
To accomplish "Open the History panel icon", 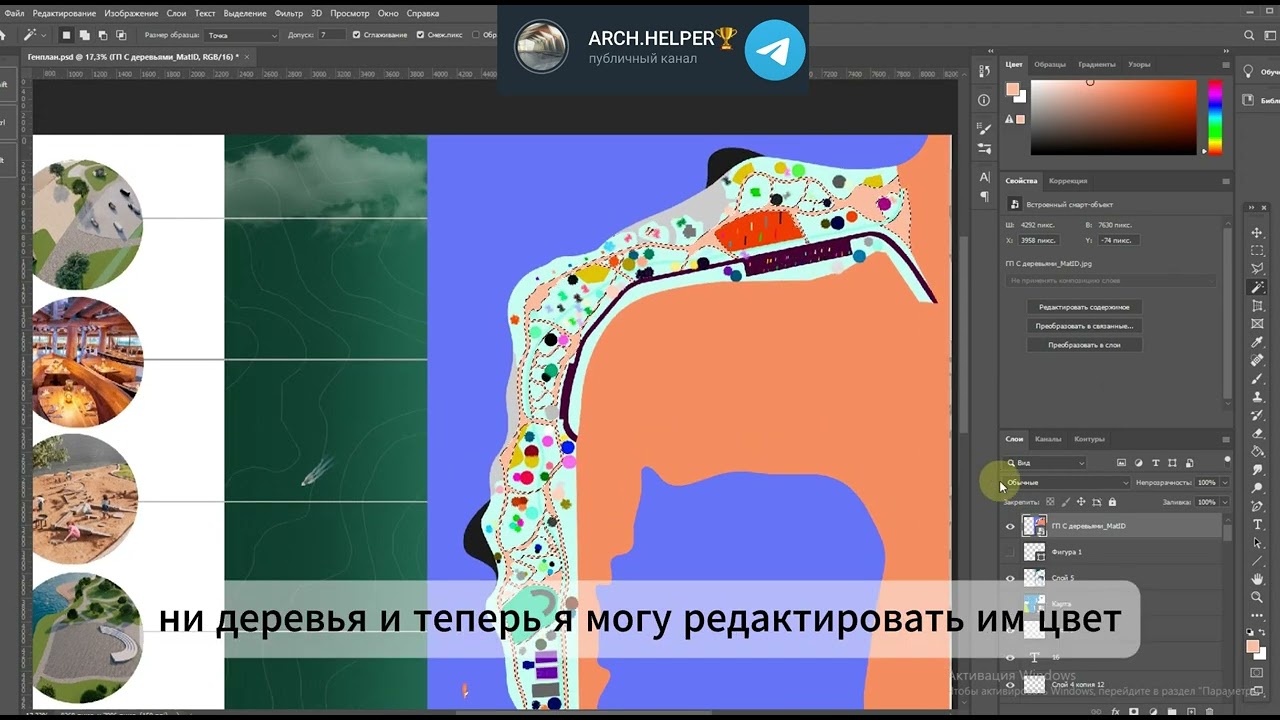I will click(984, 72).
